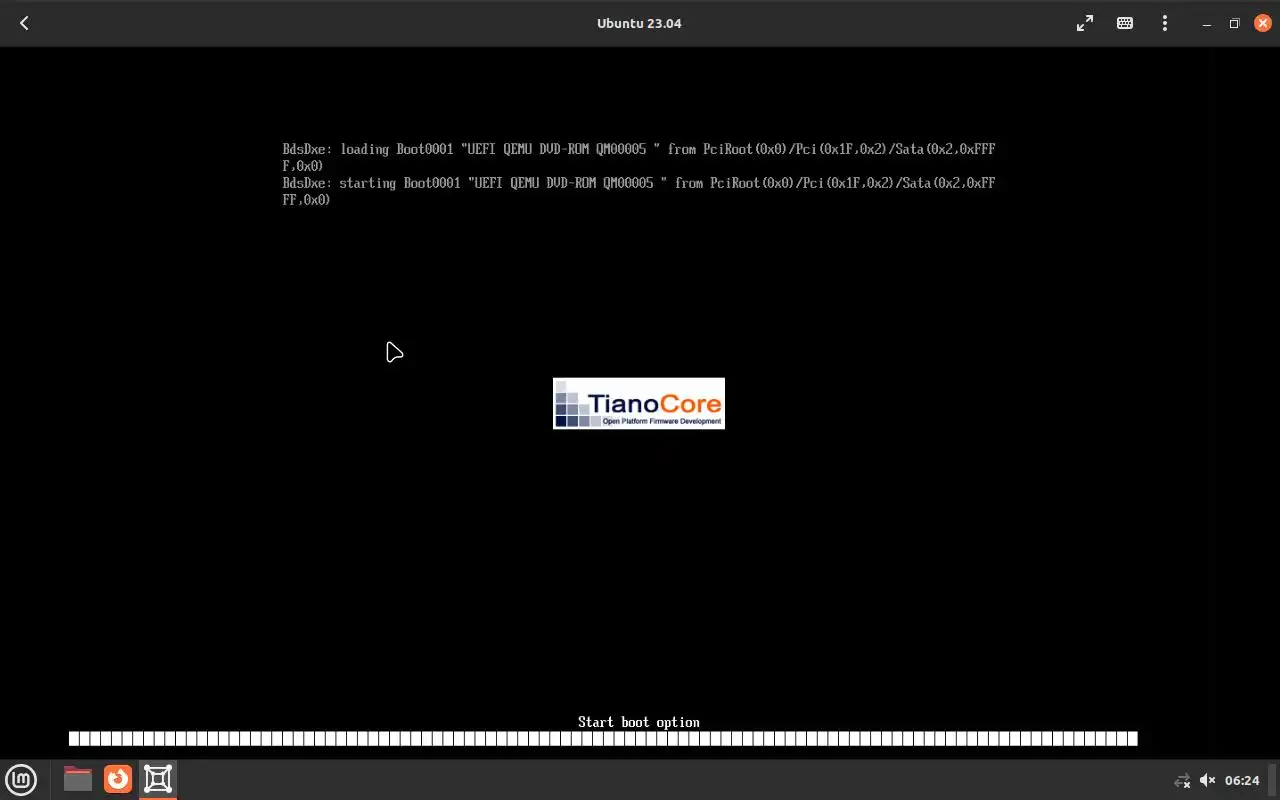Screen dimensions: 1280x800
Task: Go back using the header back arrow
Action: tap(24, 23)
